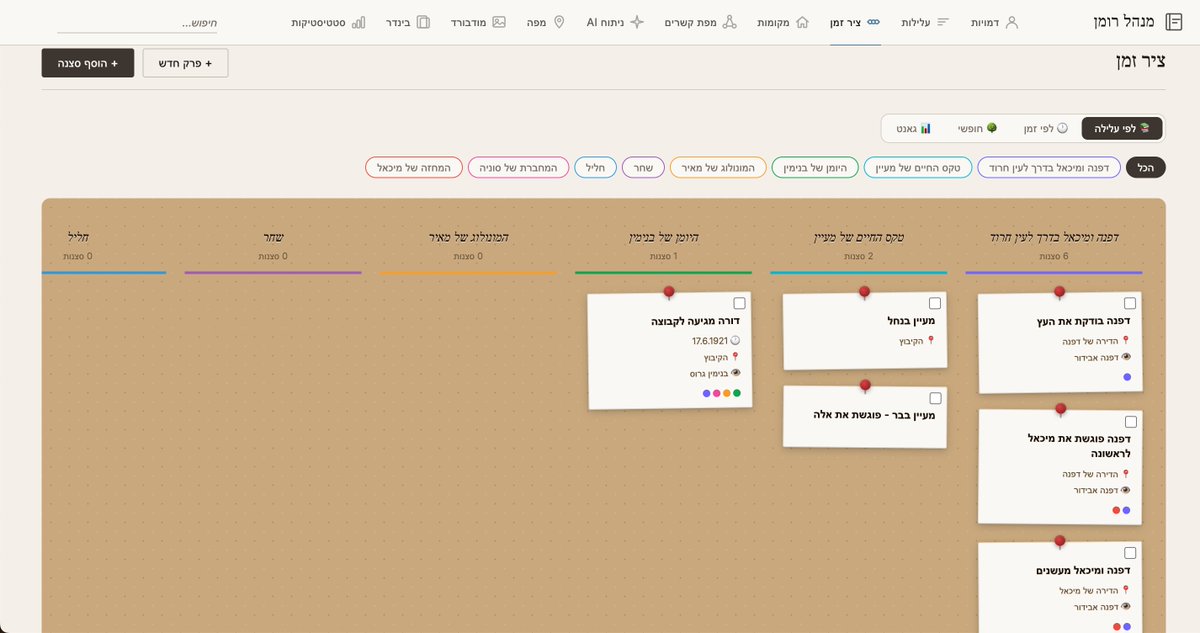The width and height of the screenshot is (1200, 633).
Task: Click the red pushpin on דורה מגיעה לקבוצה card
Action: [x=670, y=293]
